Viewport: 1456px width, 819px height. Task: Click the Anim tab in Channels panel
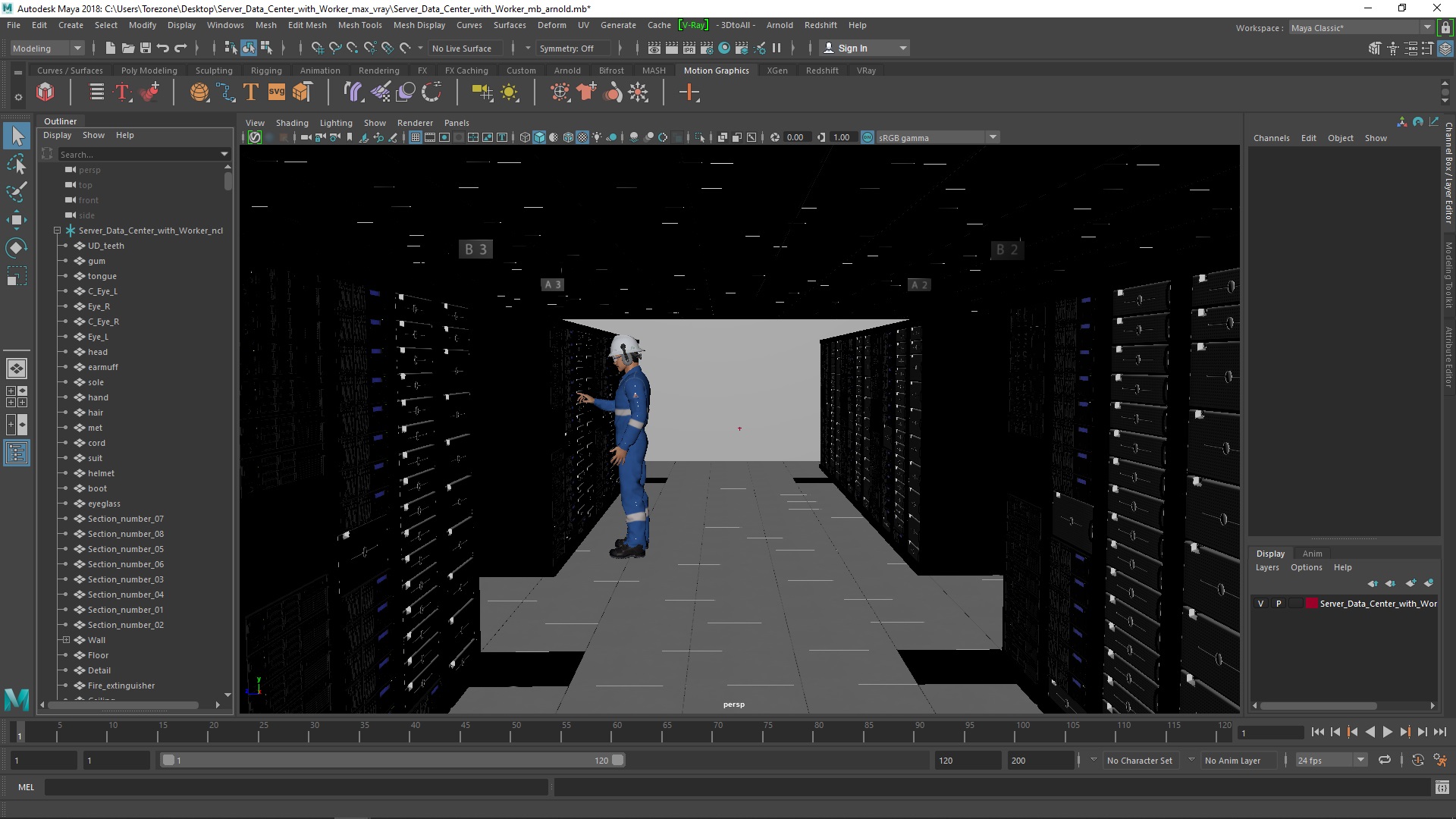point(1313,553)
